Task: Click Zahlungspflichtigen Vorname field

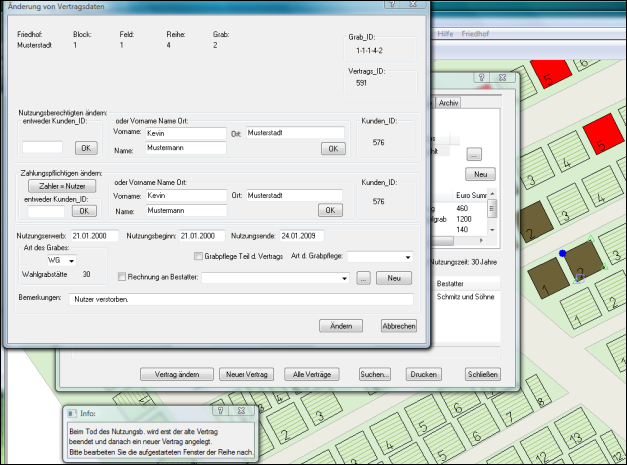Action: point(186,196)
